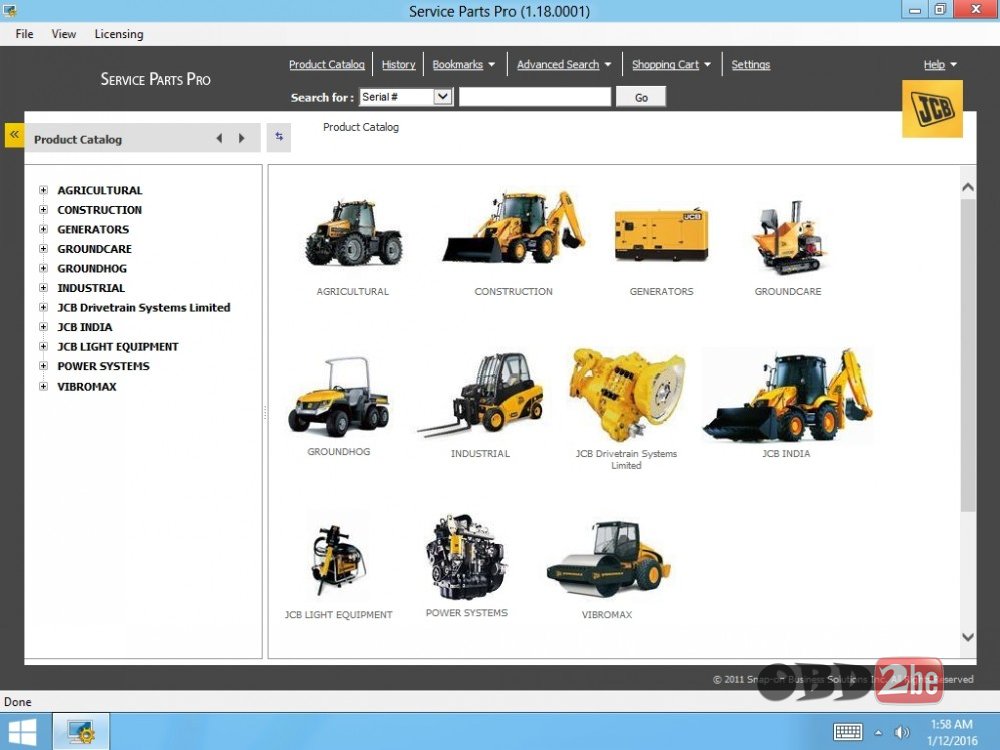The height and width of the screenshot is (750, 1000).
Task: Open the AGRICULTURAL tractor thumbnail
Action: click(x=353, y=232)
